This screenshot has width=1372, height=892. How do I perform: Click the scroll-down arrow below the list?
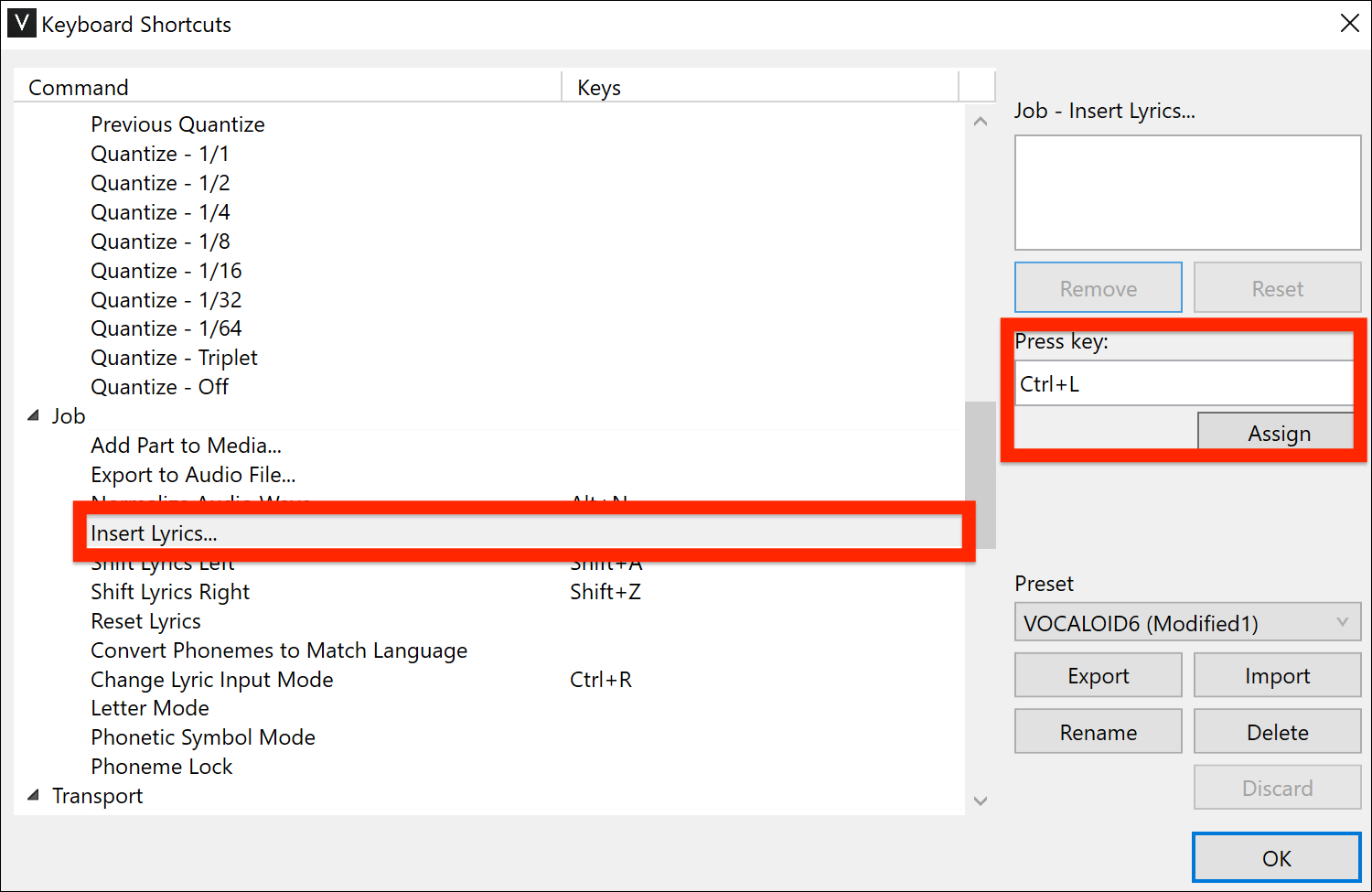tap(980, 801)
